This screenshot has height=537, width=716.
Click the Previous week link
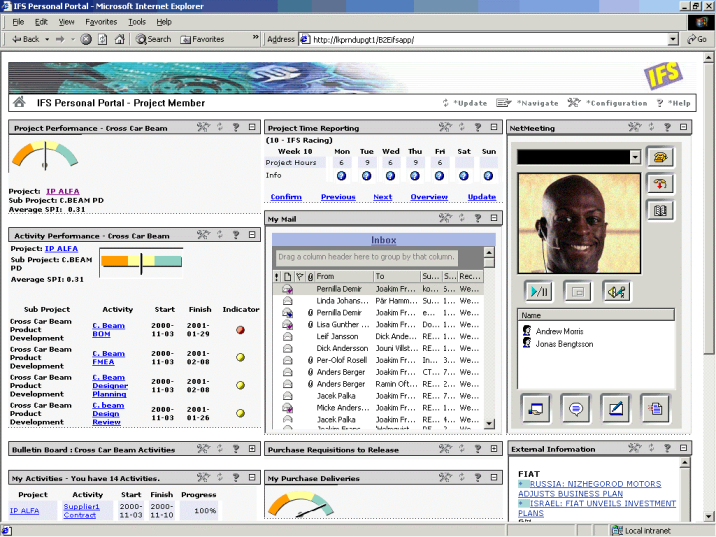338,197
